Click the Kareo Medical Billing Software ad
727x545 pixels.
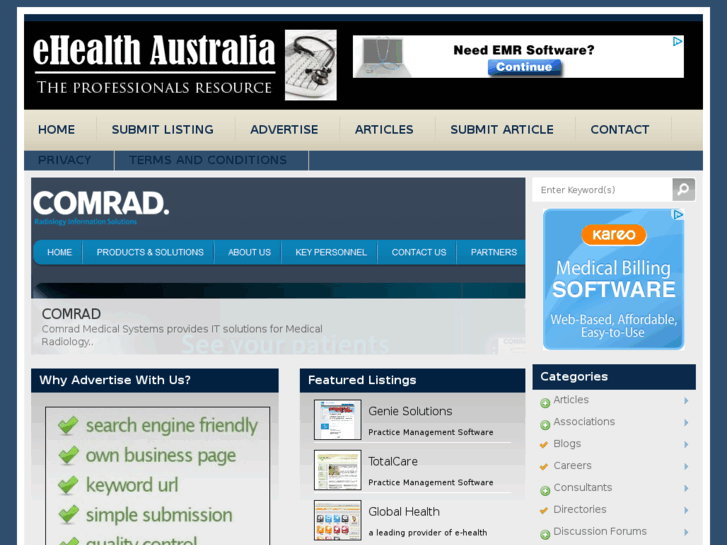click(613, 279)
